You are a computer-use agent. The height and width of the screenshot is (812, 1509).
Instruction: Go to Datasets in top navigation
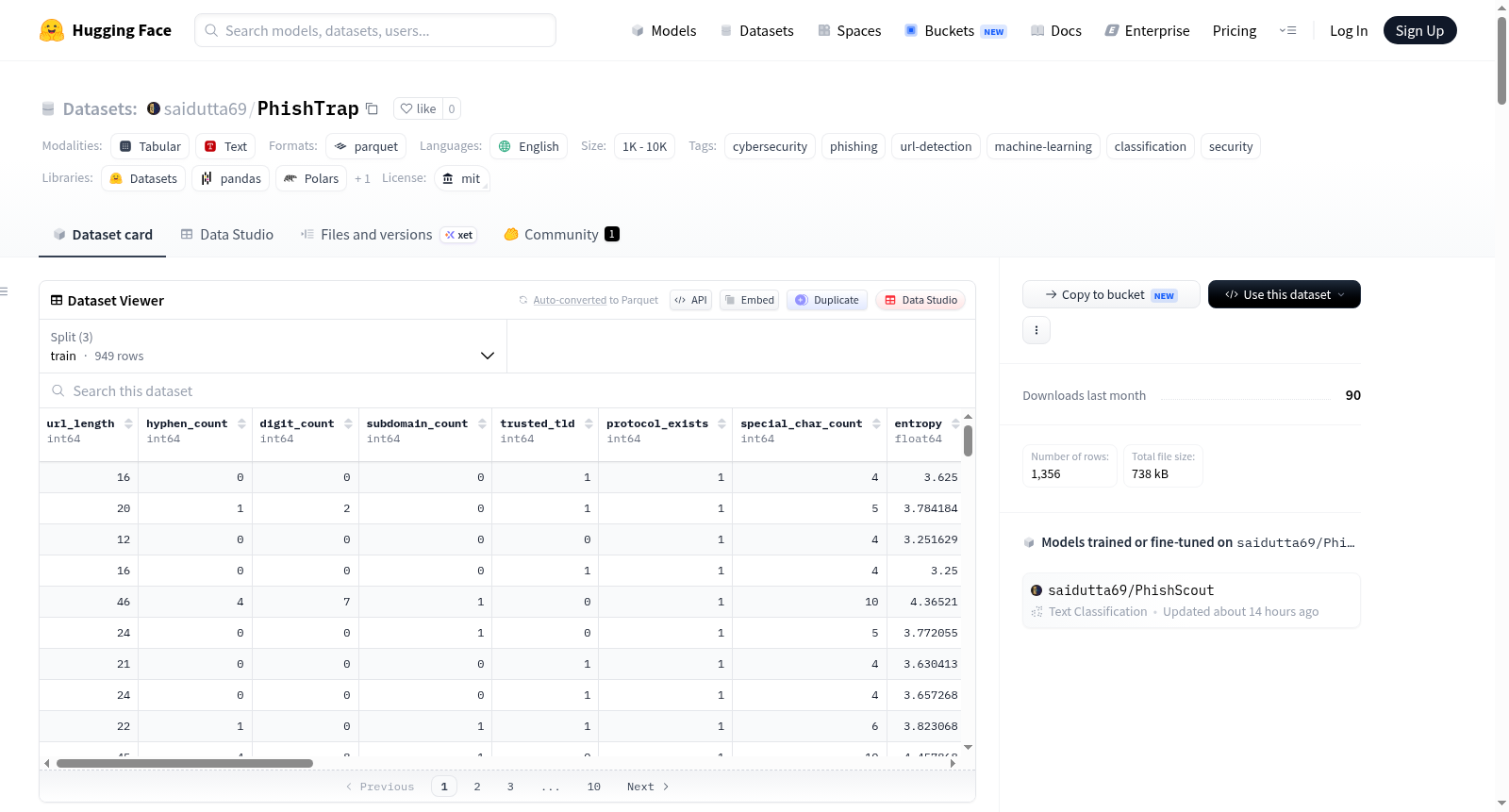(756, 31)
